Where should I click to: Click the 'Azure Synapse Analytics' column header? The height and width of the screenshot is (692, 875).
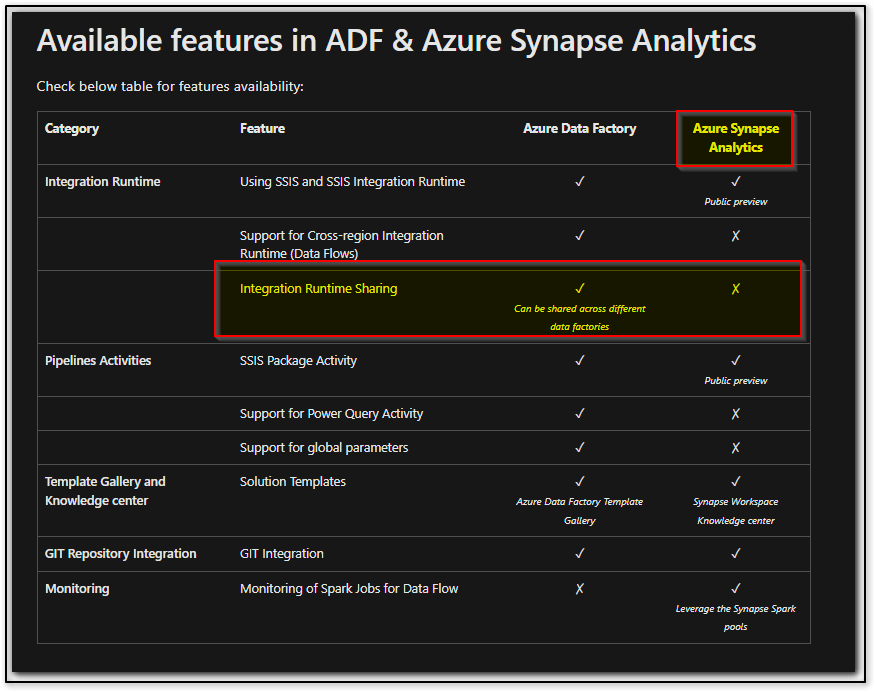[x=735, y=138]
